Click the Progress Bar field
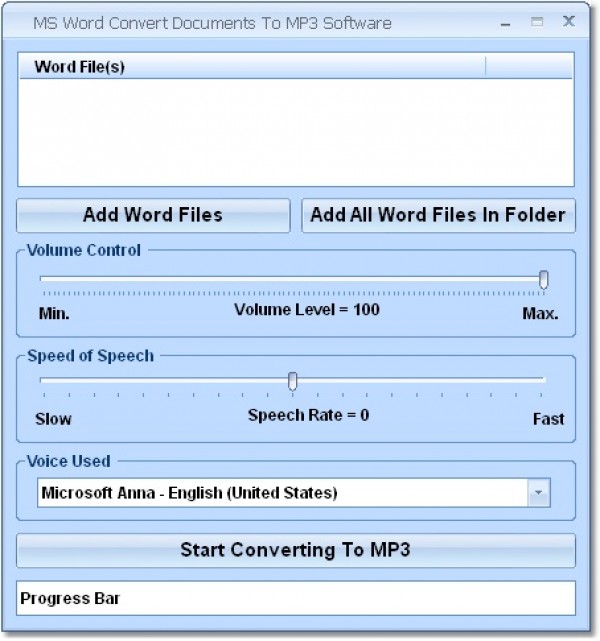This screenshot has width=600, height=641. [x=296, y=598]
